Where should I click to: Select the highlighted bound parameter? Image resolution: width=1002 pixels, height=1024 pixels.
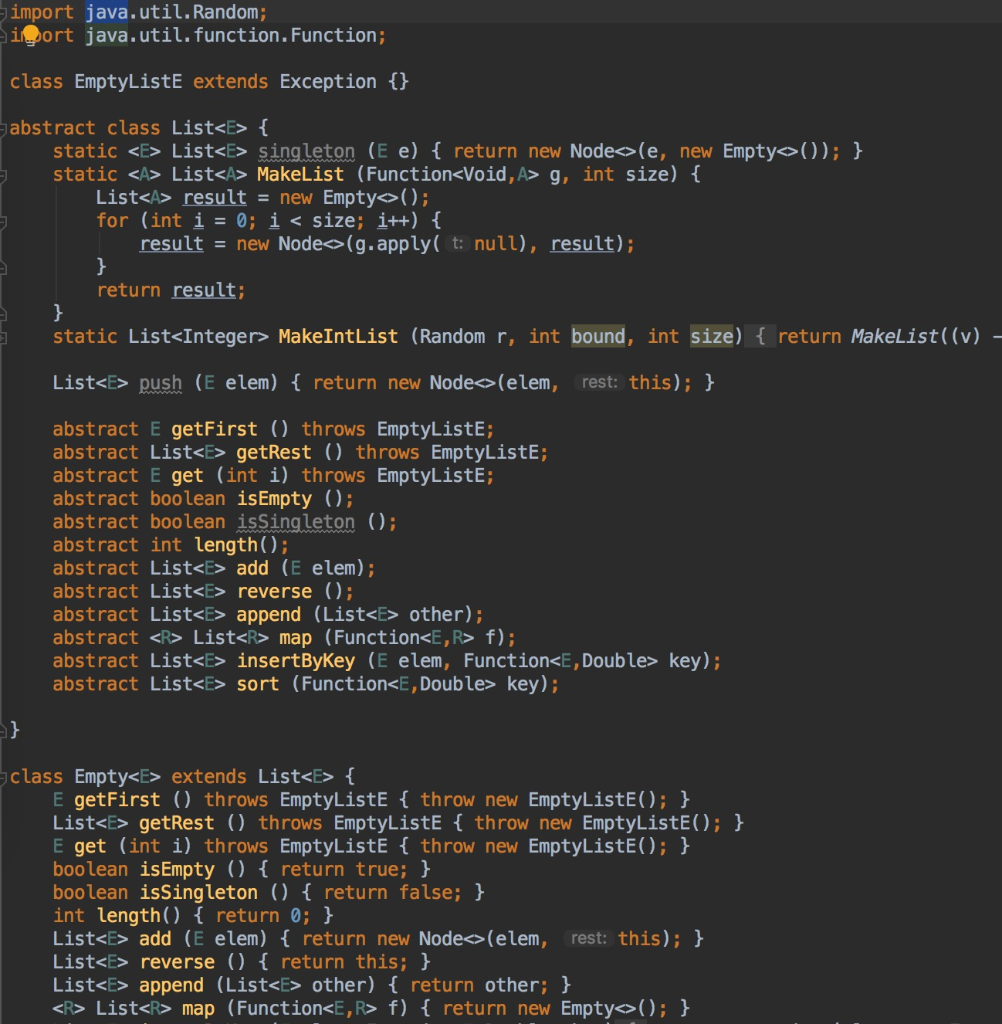coord(598,336)
